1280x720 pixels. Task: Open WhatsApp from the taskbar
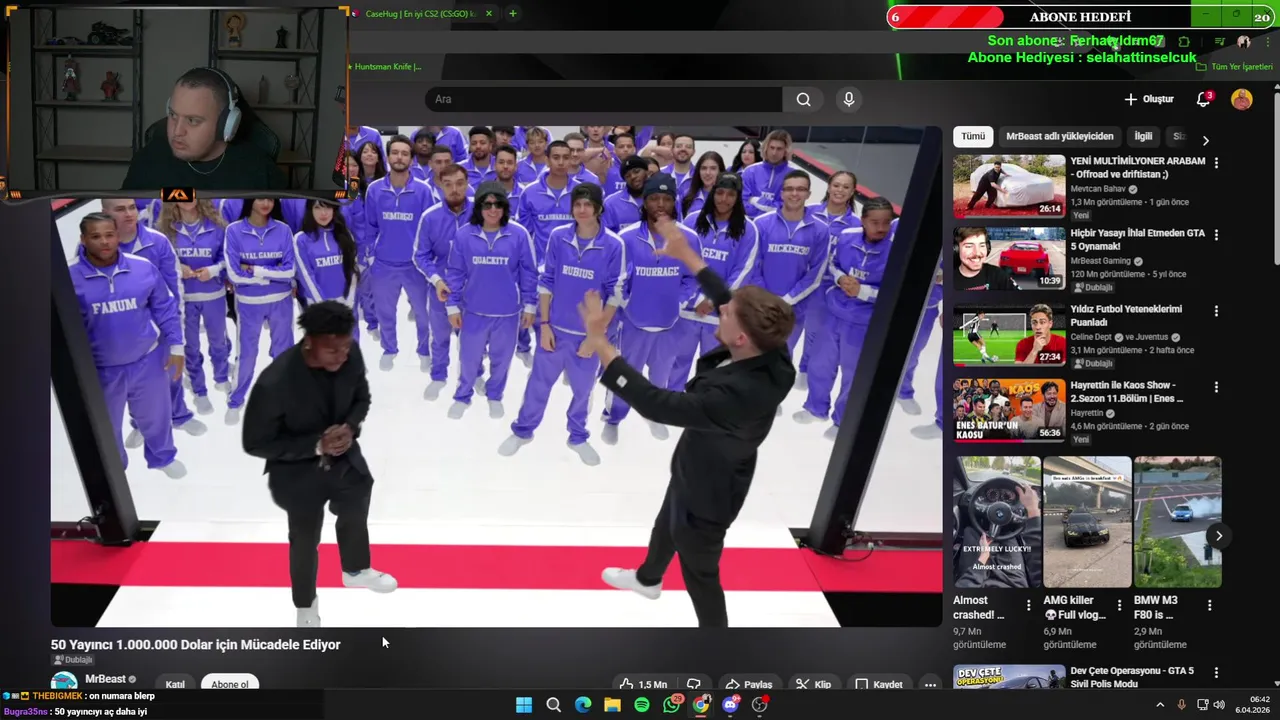[x=672, y=705]
